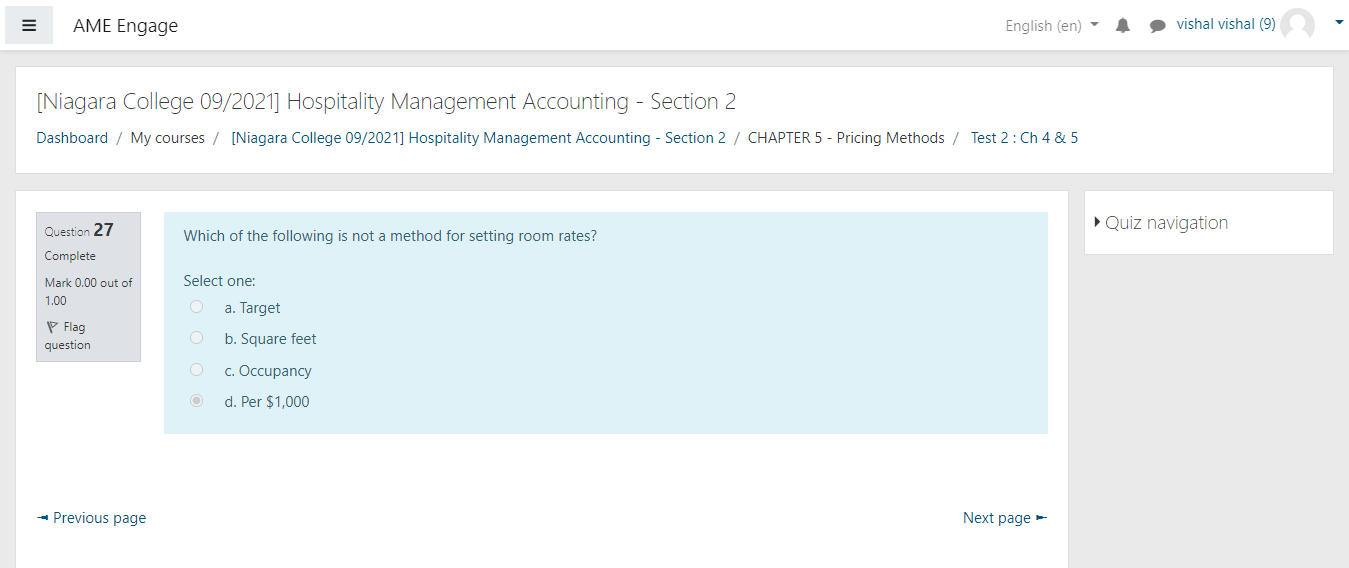Select radio button for a. Target
1349x568 pixels.
197,307
